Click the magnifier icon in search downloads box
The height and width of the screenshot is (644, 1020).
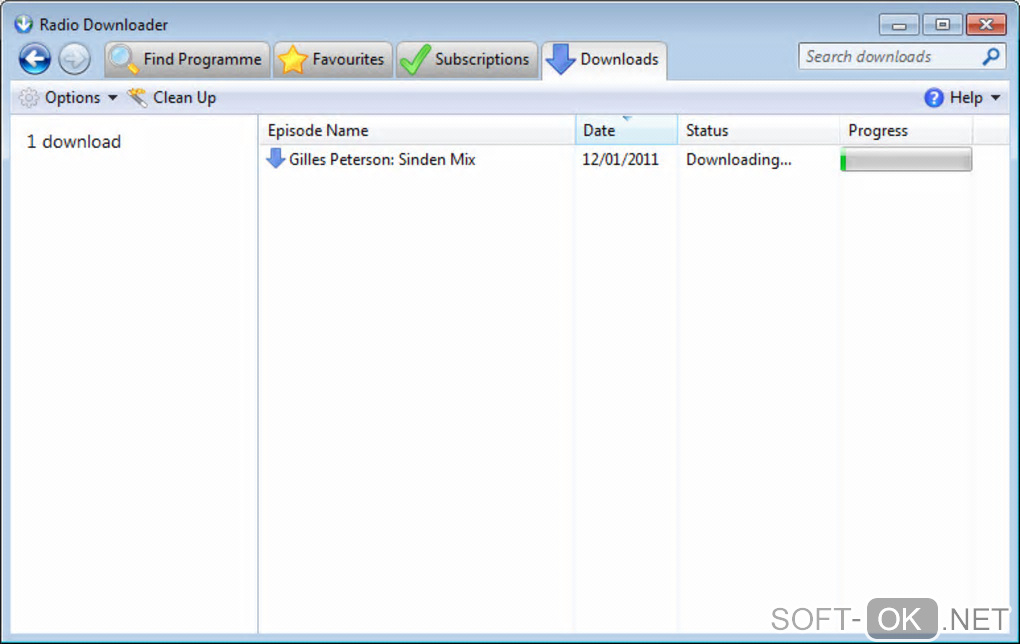(x=991, y=57)
